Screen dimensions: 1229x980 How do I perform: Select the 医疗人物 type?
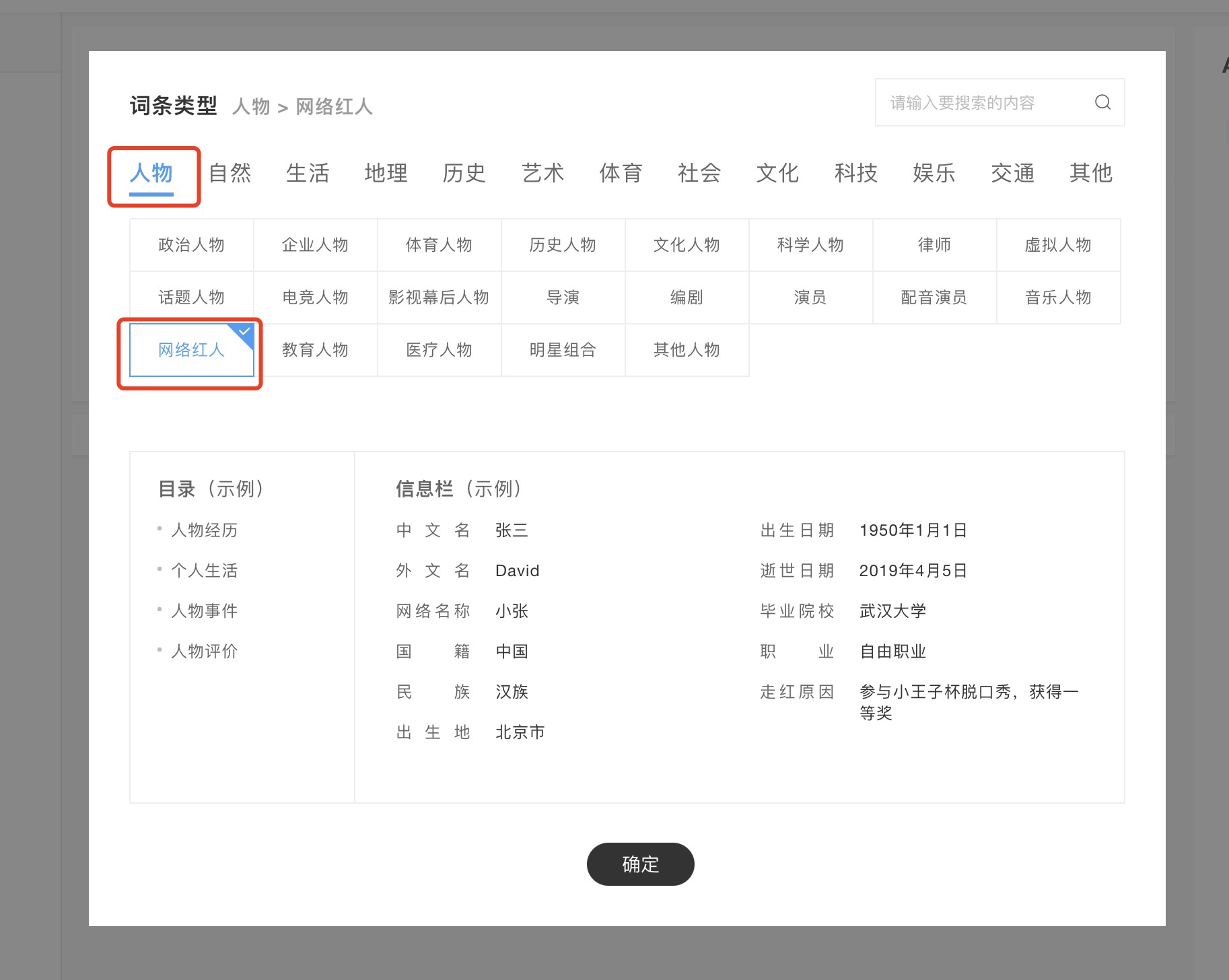click(440, 350)
